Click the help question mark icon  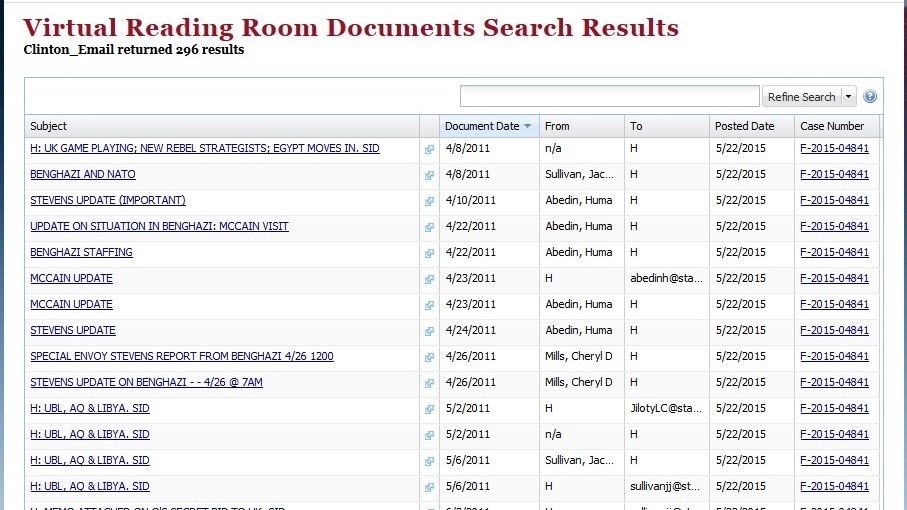869,97
